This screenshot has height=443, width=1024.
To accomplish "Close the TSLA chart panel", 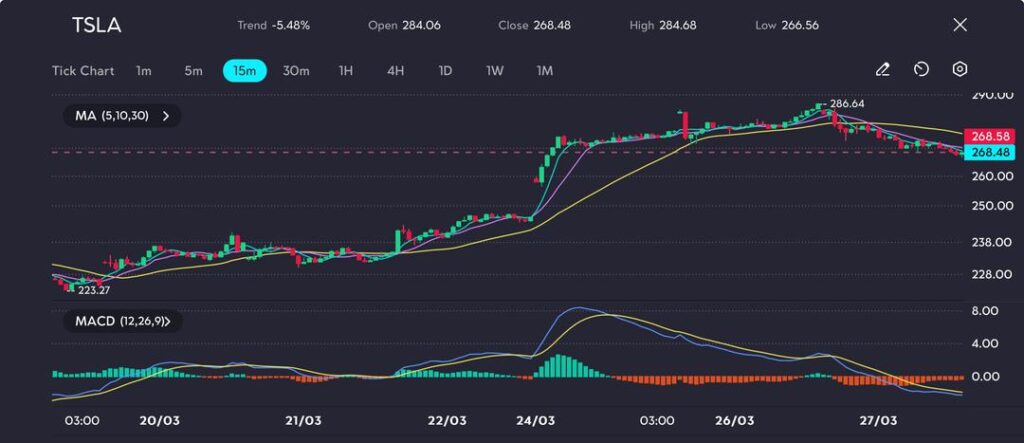I will (960, 25).
